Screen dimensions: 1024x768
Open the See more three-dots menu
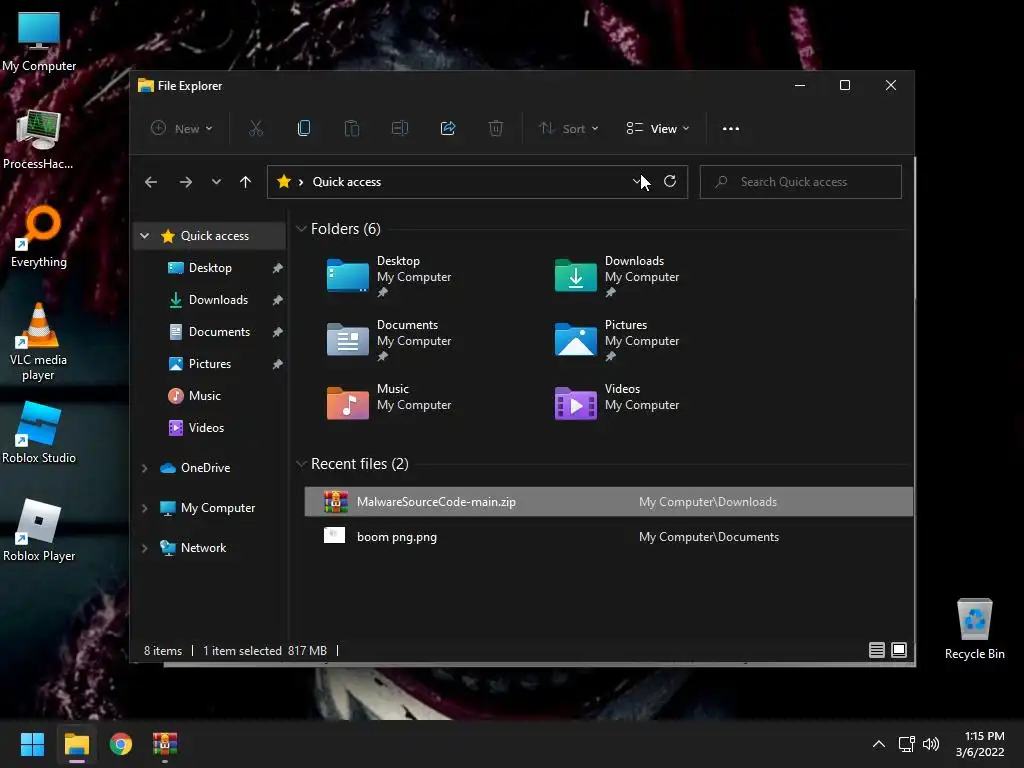(731, 129)
